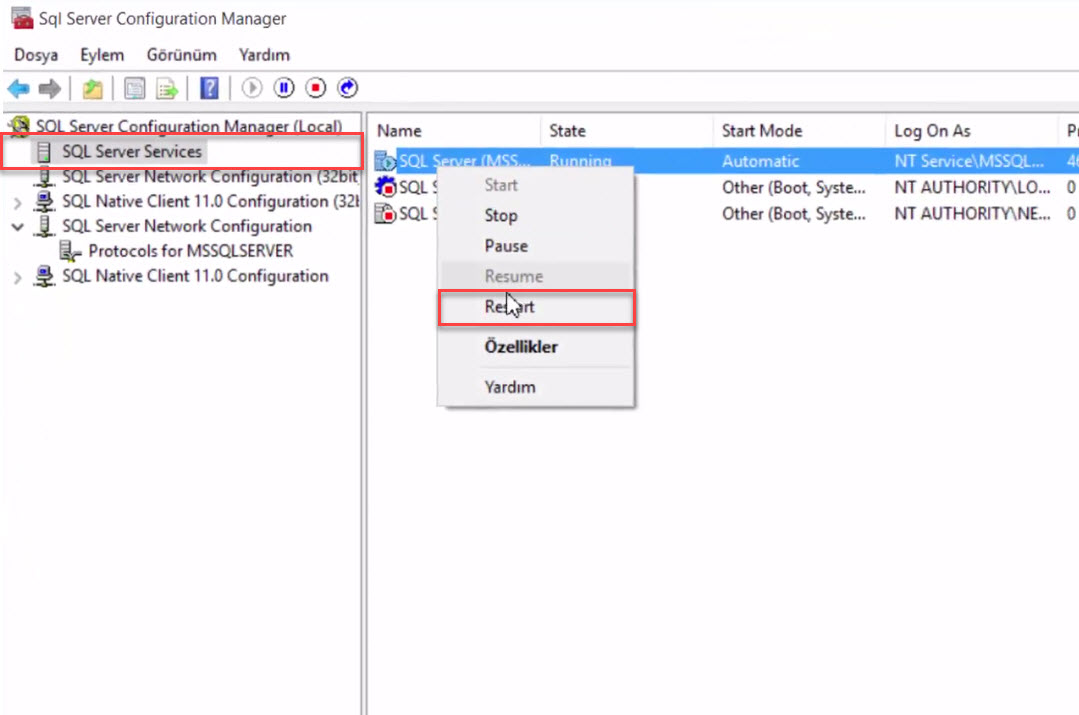Screen dimensions: 1079x715
Task: Select Özellikler in the context menu
Action: [525, 347]
